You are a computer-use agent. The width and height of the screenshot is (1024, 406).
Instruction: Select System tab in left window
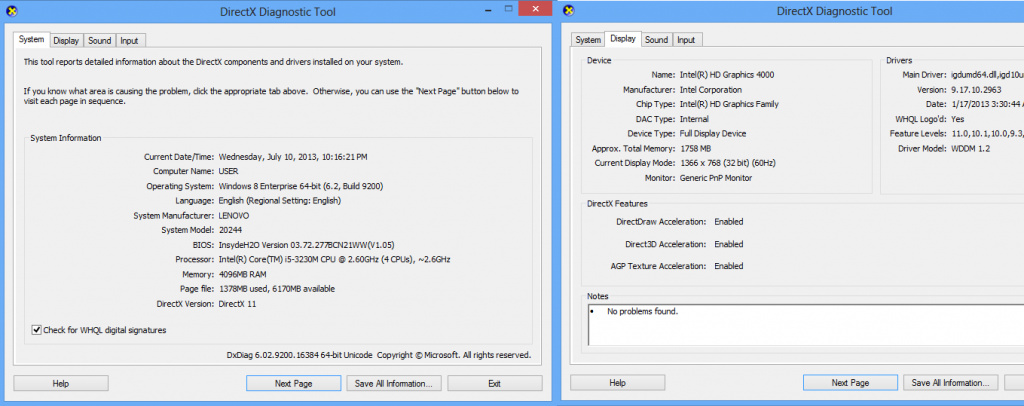(x=31, y=39)
